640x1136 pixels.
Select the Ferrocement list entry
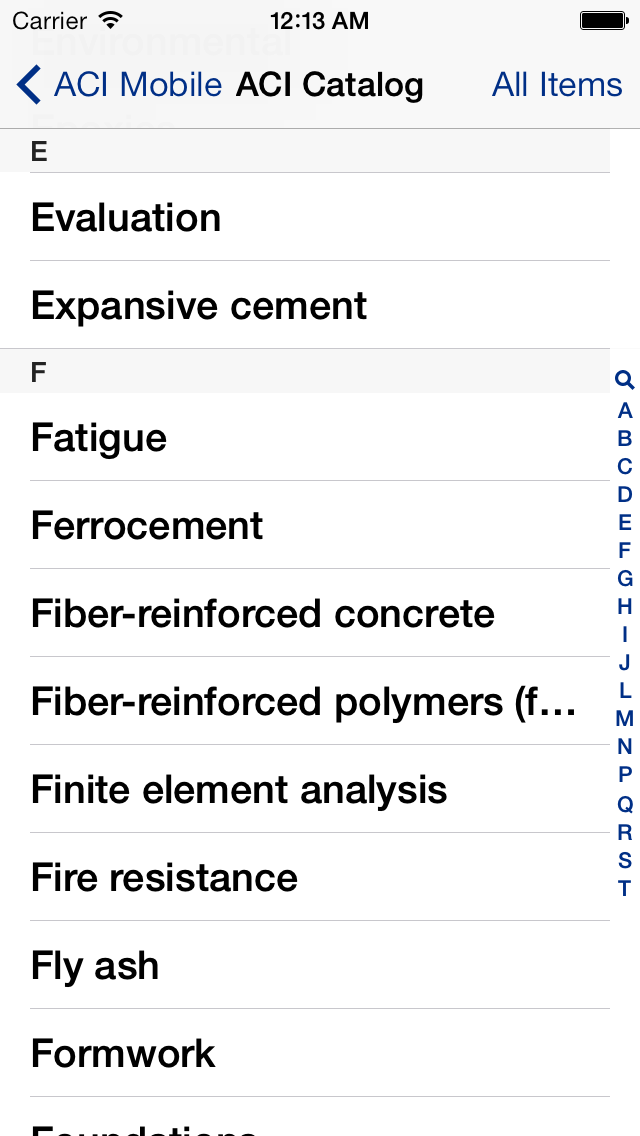tap(305, 525)
